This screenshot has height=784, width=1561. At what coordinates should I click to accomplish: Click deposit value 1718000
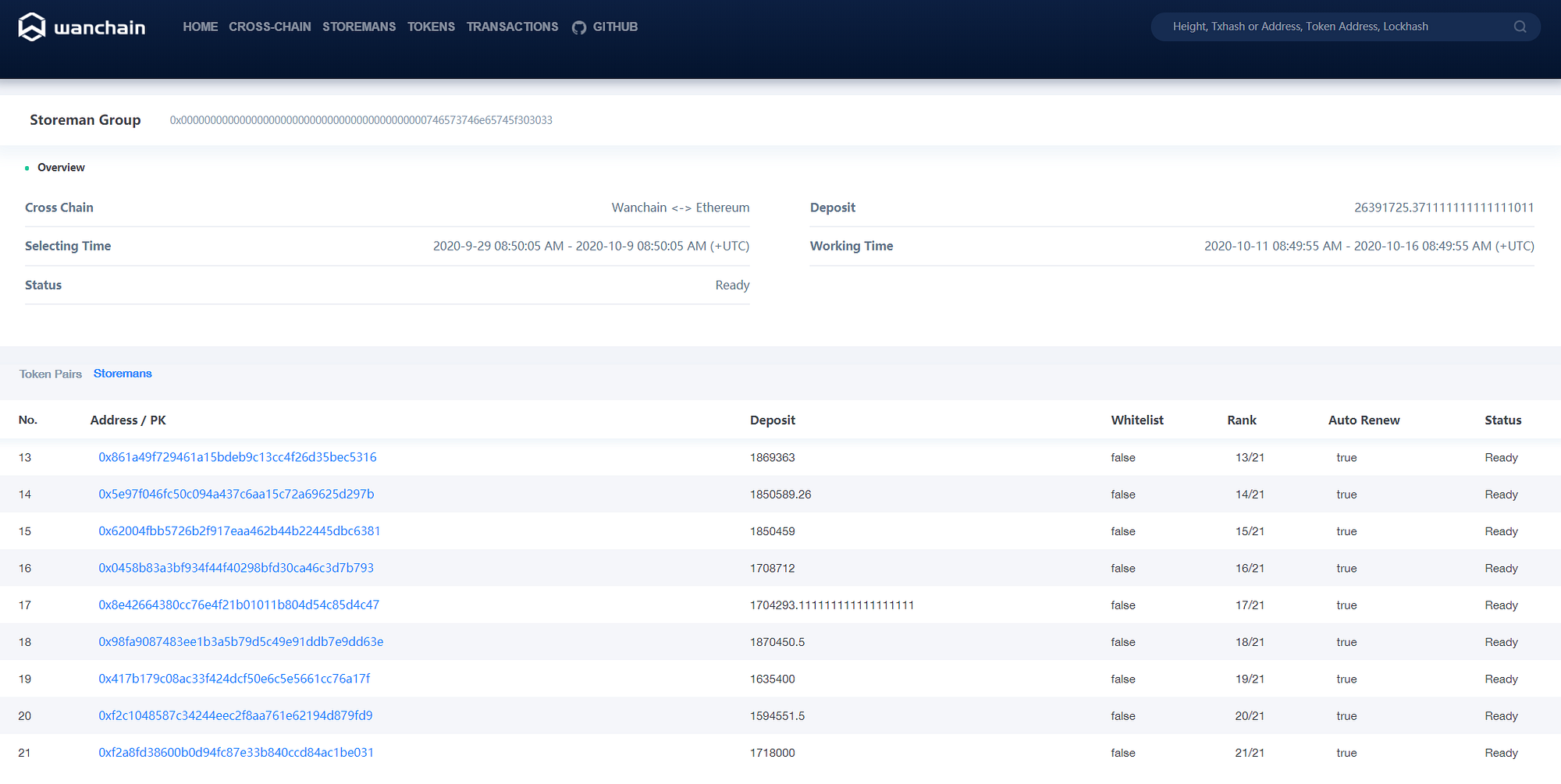(x=773, y=753)
